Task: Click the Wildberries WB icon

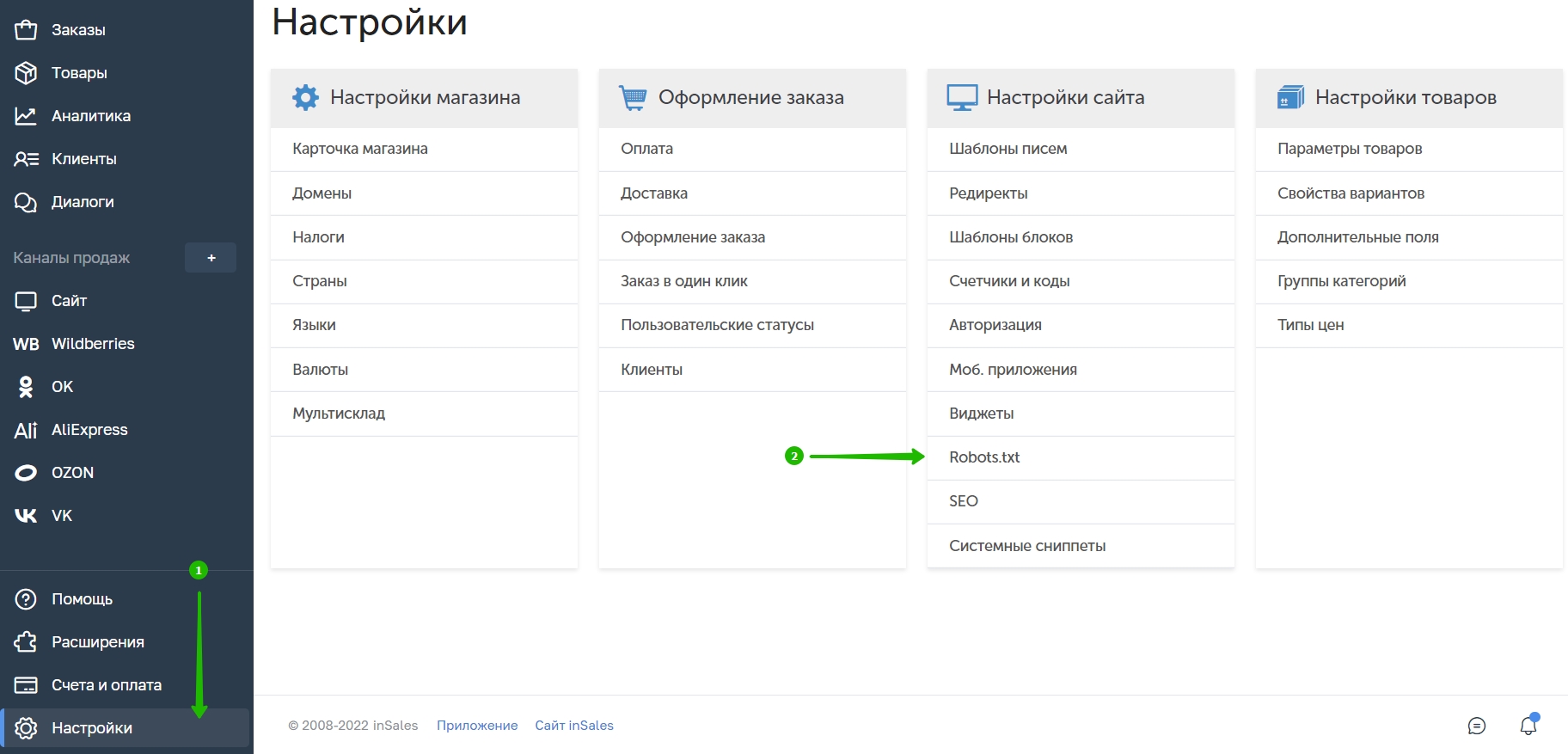Action: [x=26, y=344]
